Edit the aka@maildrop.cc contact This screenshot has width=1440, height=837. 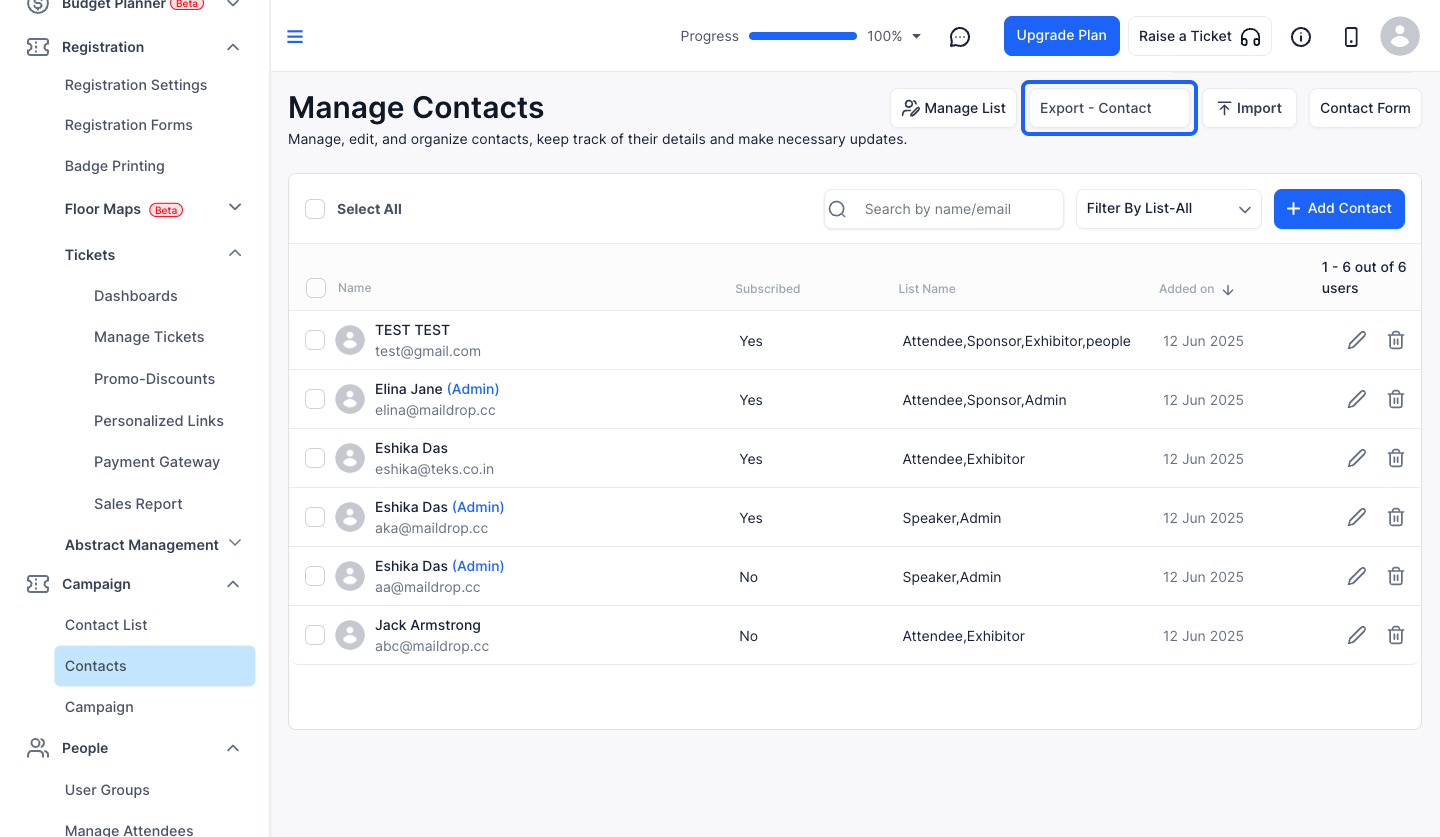(x=1357, y=517)
